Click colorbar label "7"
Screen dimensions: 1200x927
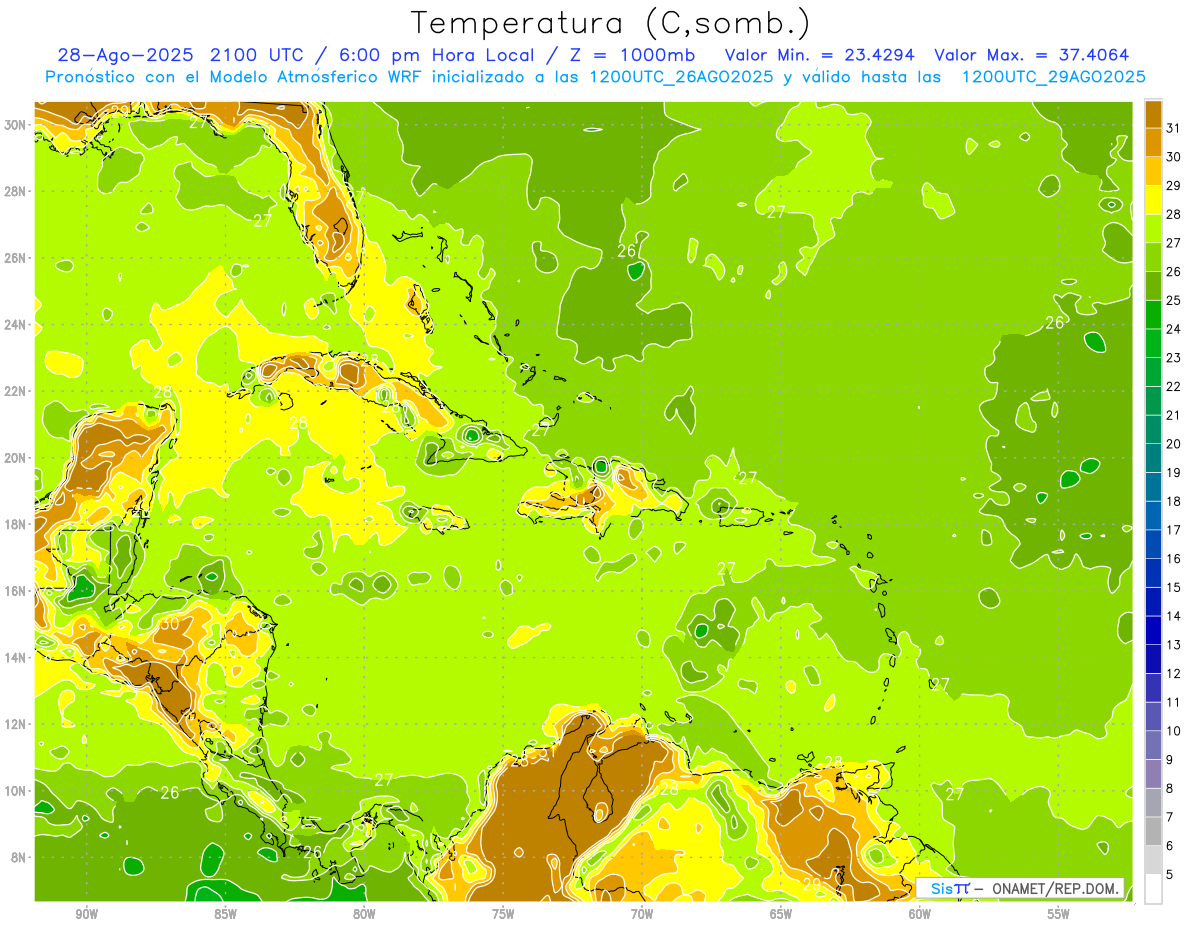click(x=1170, y=817)
